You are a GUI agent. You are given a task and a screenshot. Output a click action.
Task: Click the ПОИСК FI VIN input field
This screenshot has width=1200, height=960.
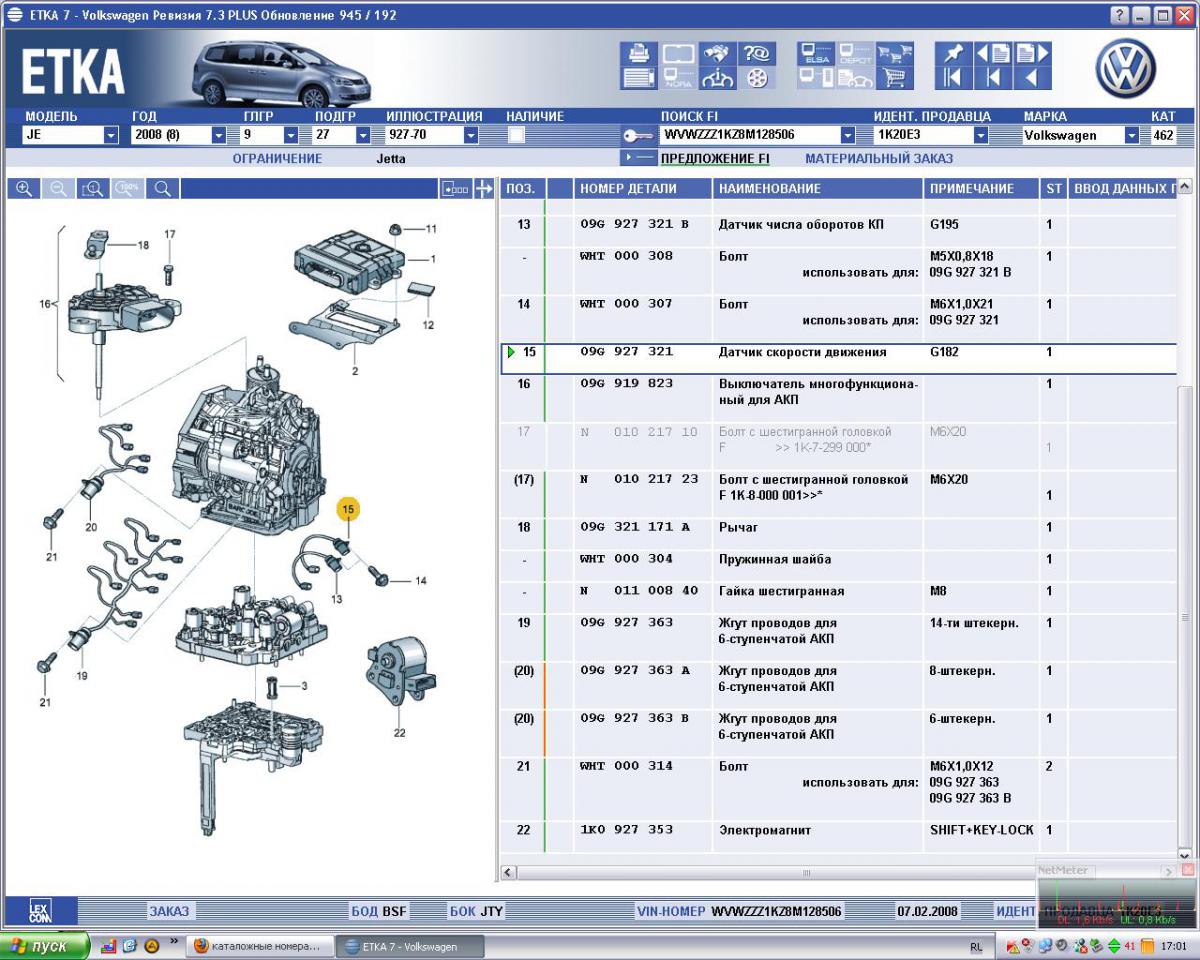[749, 135]
